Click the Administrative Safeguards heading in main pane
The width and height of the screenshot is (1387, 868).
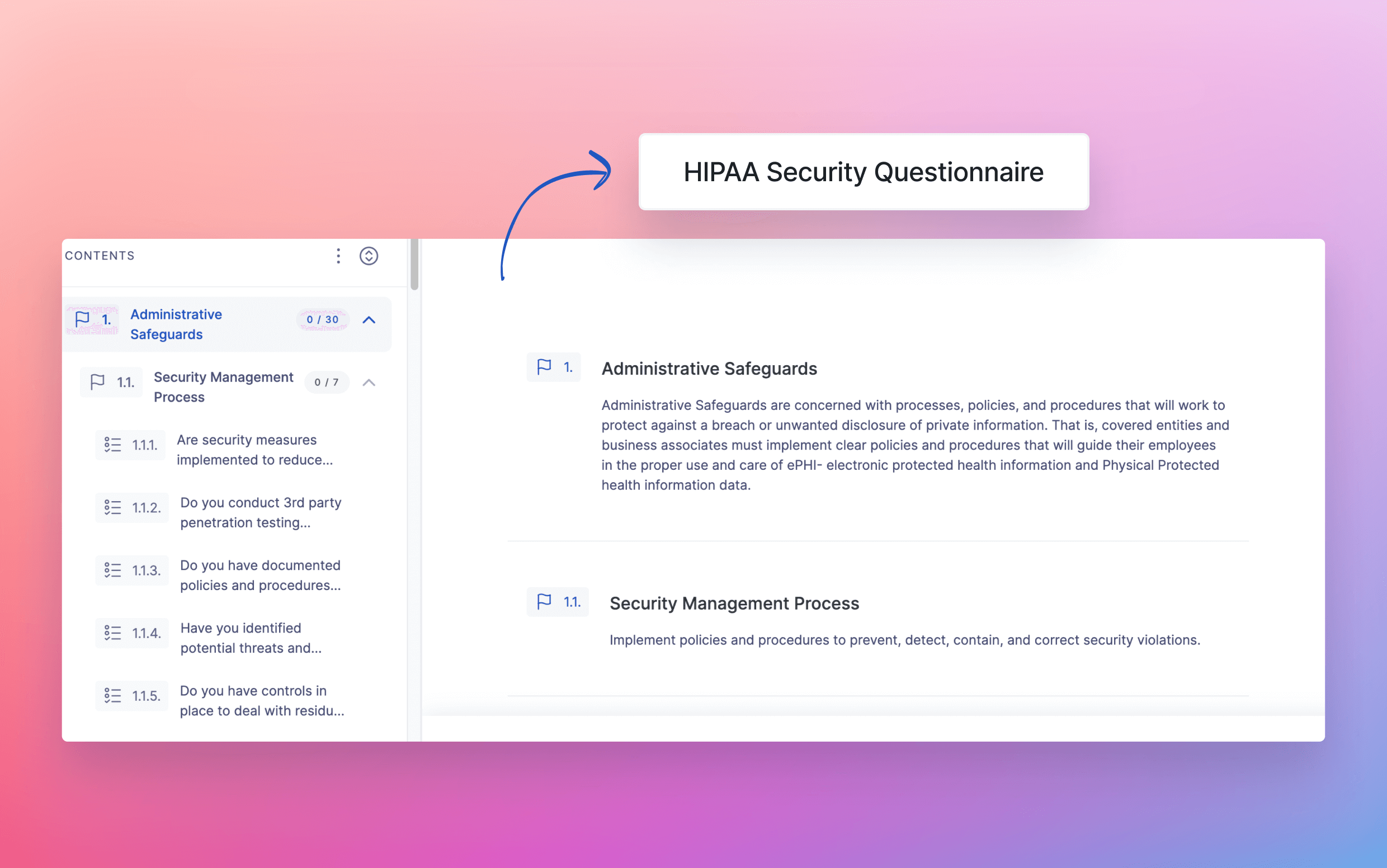click(x=709, y=369)
